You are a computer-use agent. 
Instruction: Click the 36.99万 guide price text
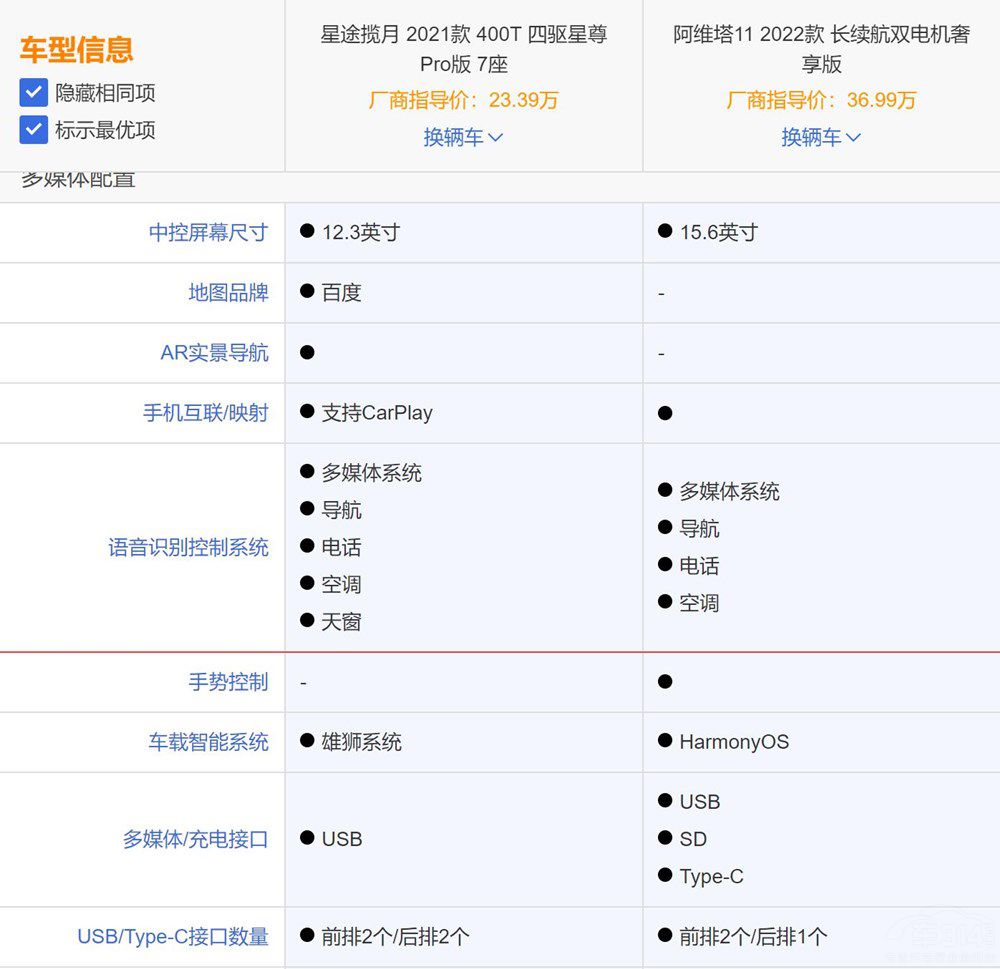(x=880, y=100)
